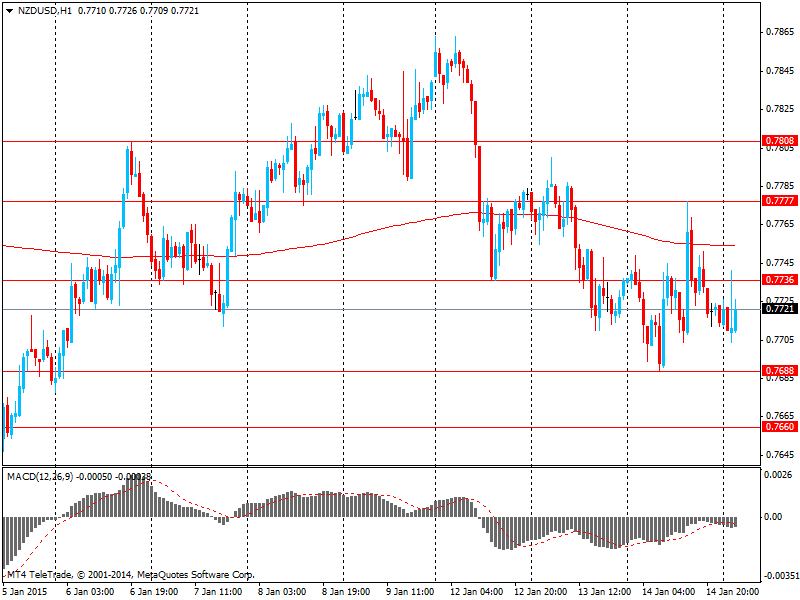This screenshot has height=600, width=800.
Task: Click the 0.7645 value on price scale
Action: point(779,454)
